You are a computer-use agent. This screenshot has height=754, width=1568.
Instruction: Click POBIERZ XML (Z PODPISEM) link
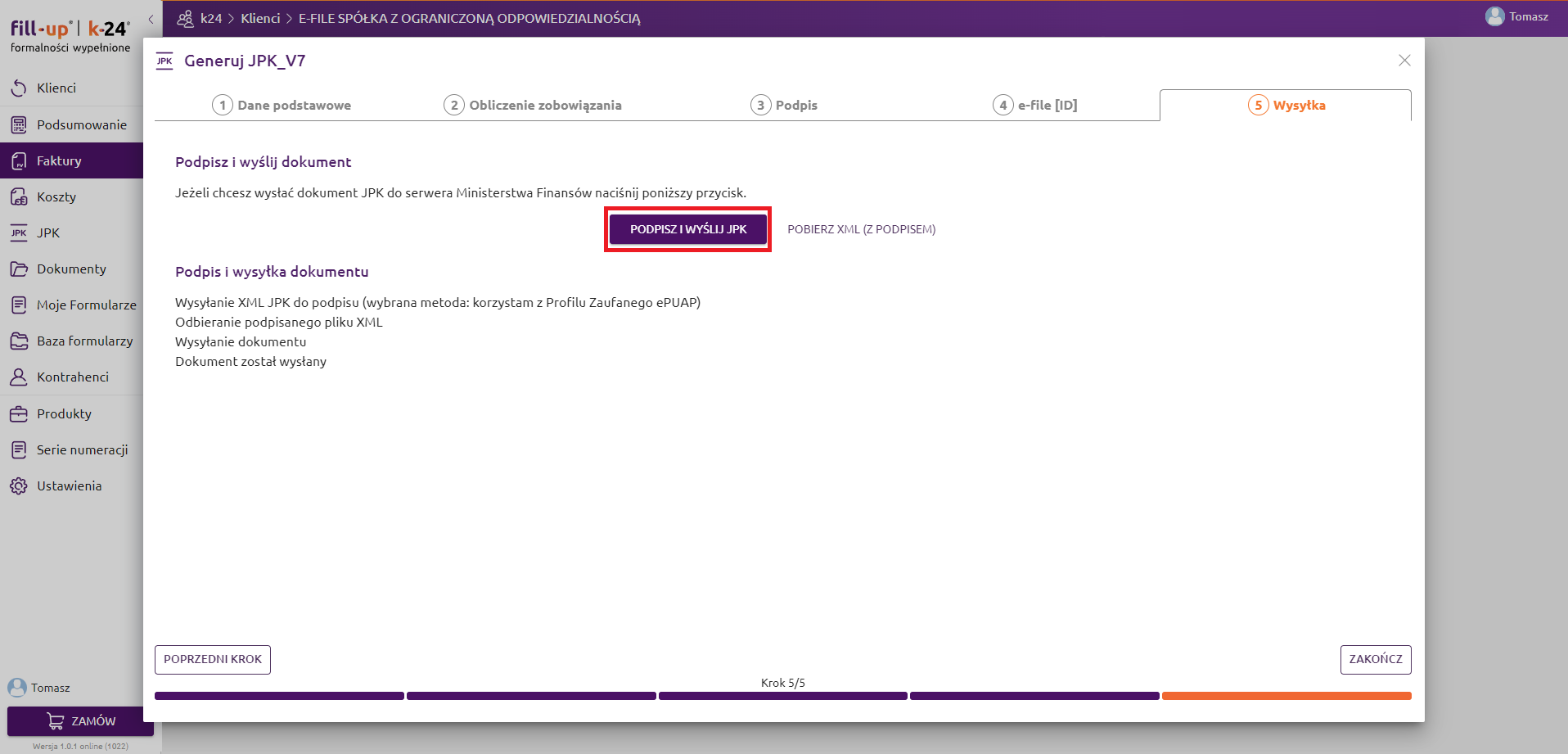tap(861, 230)
